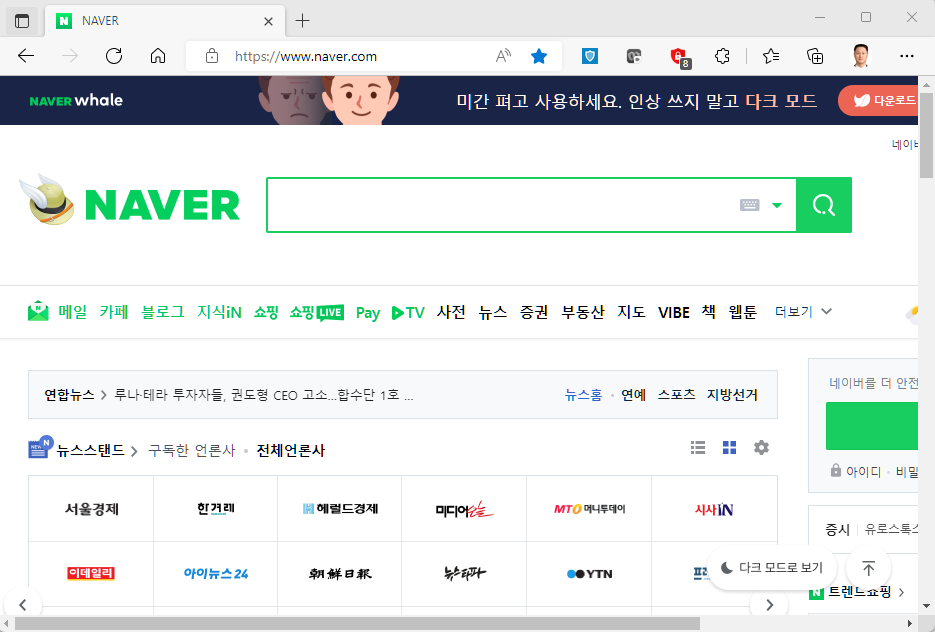Click the green search magnifier button
This screenshot has width=935, height=632.
click(823, 205)
